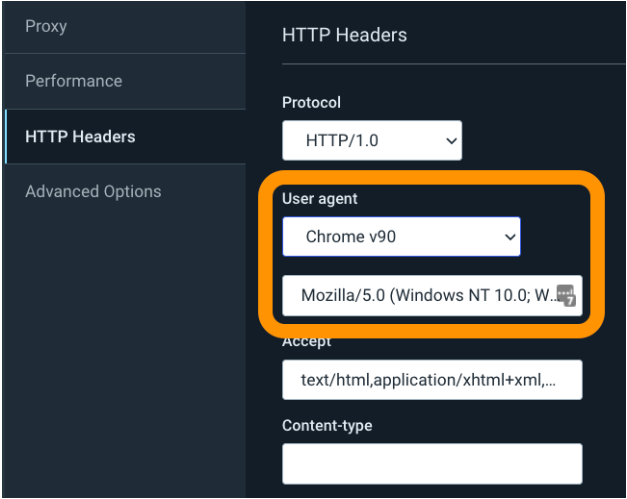This screenshot has width=627, height=499.
Task: Go to the Advanced Options tab
Action: click(93, 191)
